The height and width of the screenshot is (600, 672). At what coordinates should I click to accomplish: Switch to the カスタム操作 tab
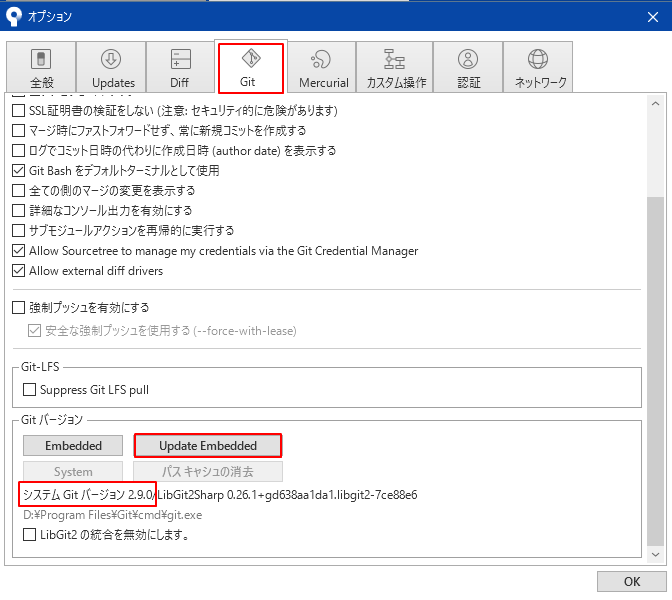395,67
